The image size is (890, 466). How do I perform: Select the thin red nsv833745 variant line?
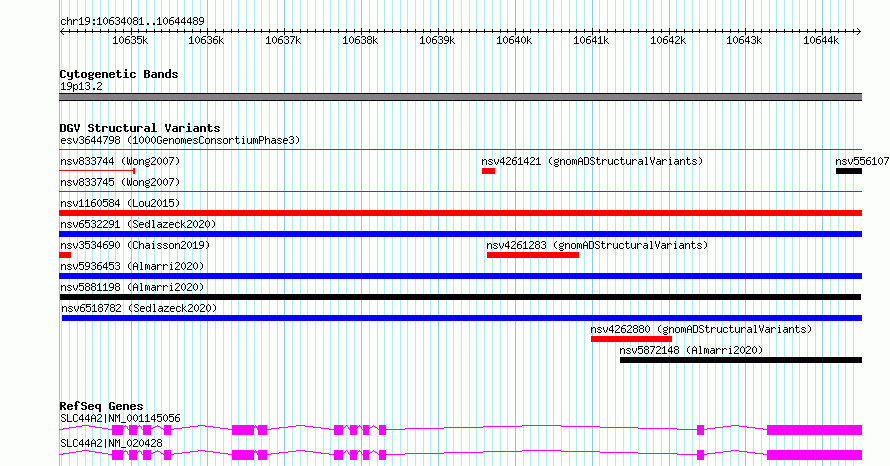coord(460,192)
